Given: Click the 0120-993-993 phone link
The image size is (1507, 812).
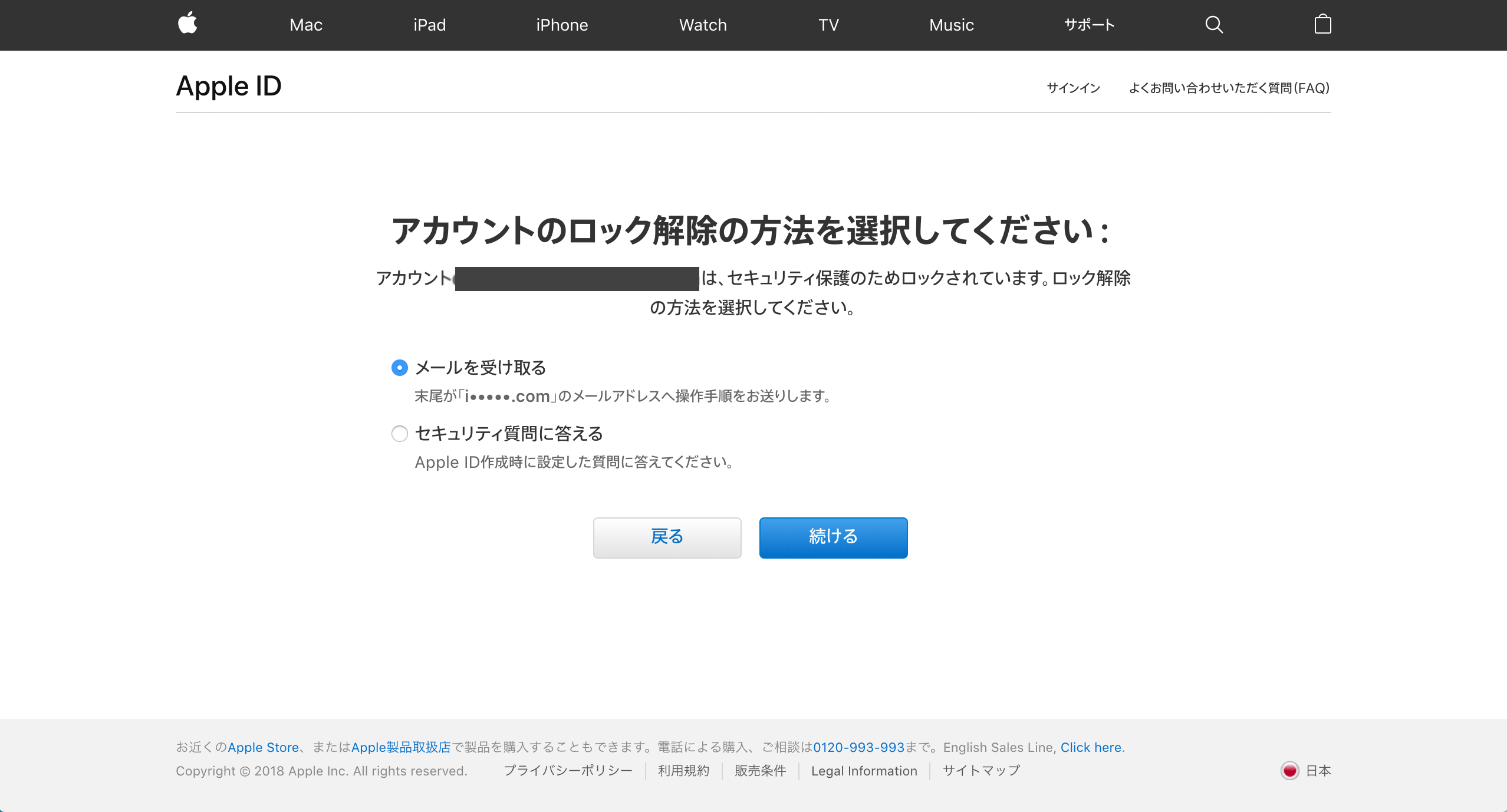Looking at the screenshot, I should tap(858, 747).
